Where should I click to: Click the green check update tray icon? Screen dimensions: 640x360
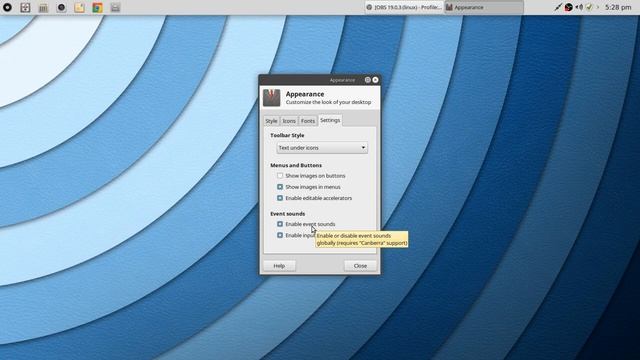pos(589,7)
